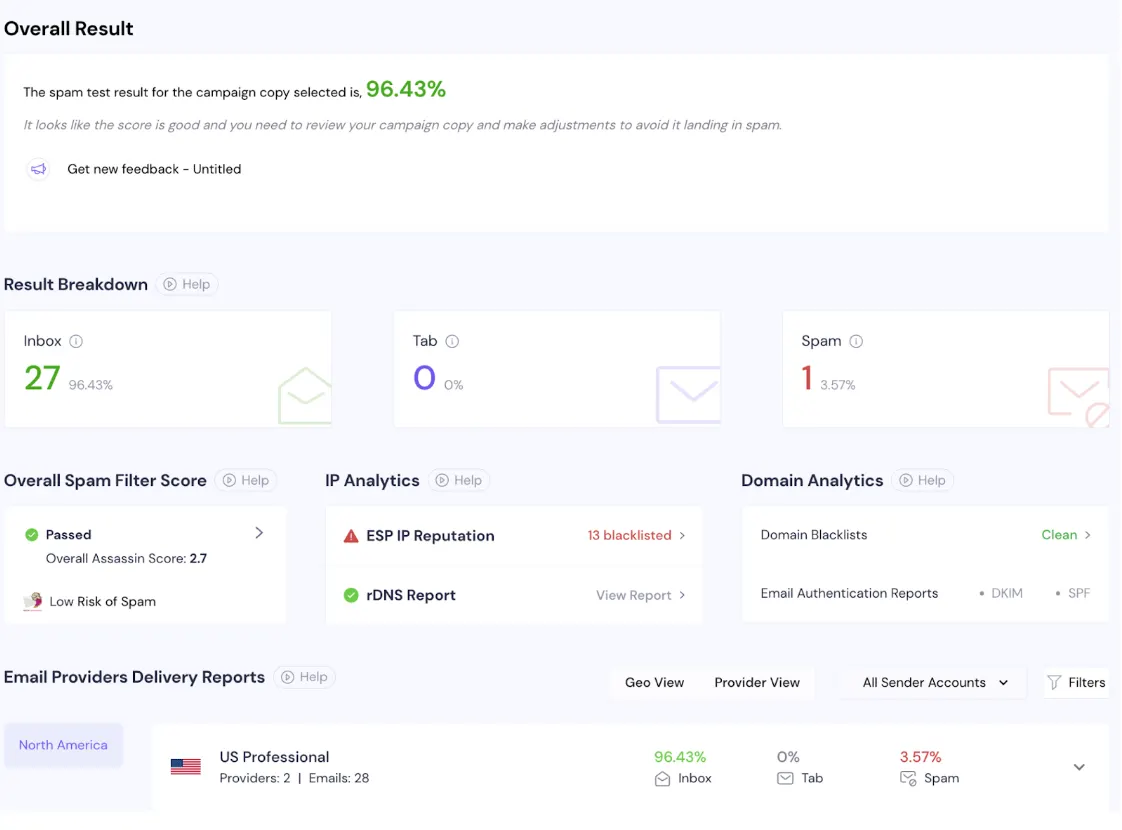Image resolution: width=1122 pixels, height=830 pixels.
Task: Click the US Professional title text
Action: (274, 757)
